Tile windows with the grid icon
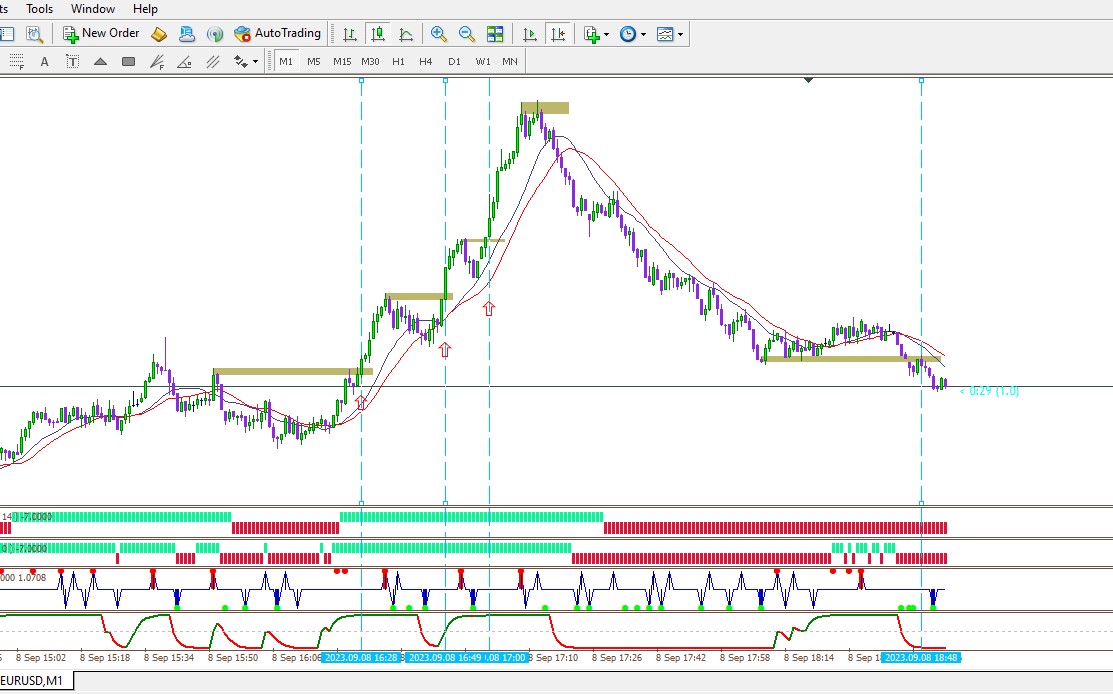The height and width of the screenshot is (694, 1113). coord(495,33)
